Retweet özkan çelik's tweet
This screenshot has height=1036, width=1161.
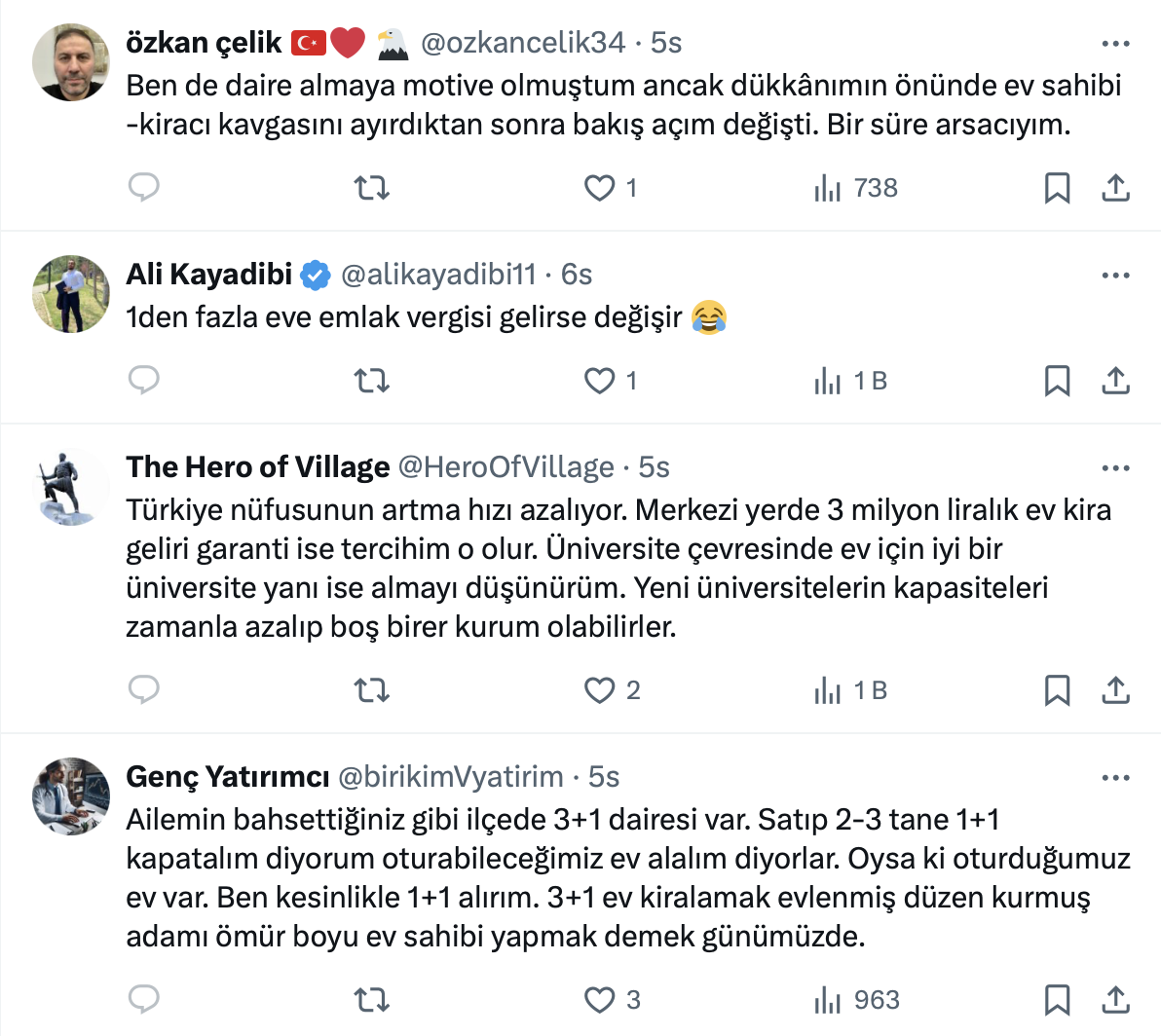click(371, 187)
